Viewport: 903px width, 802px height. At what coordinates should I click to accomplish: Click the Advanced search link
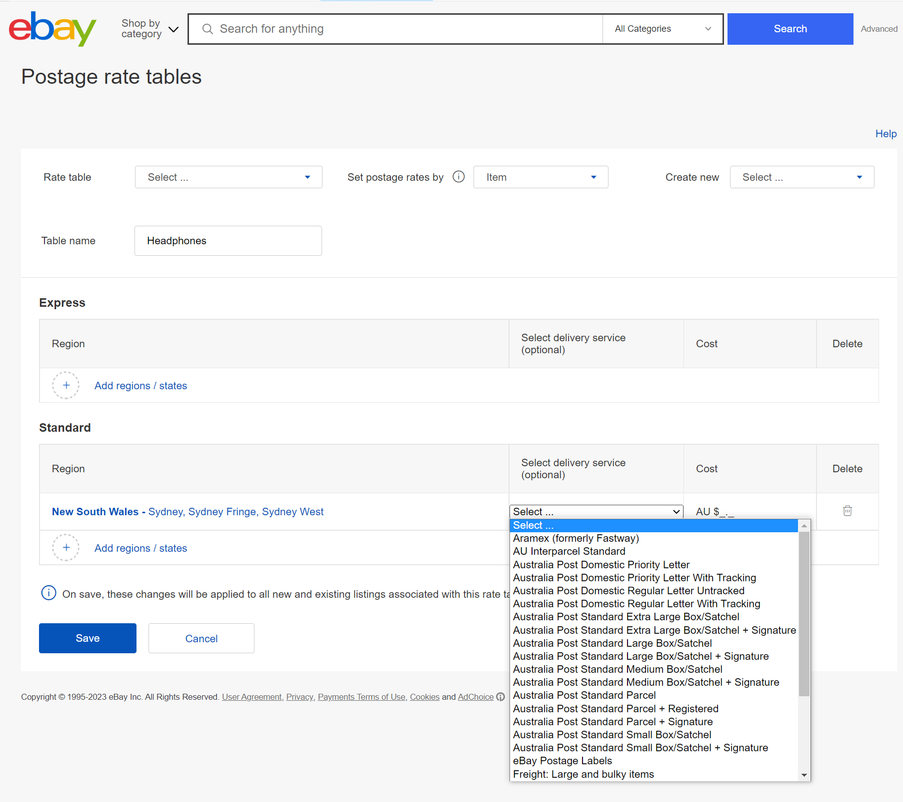(879, 29)
